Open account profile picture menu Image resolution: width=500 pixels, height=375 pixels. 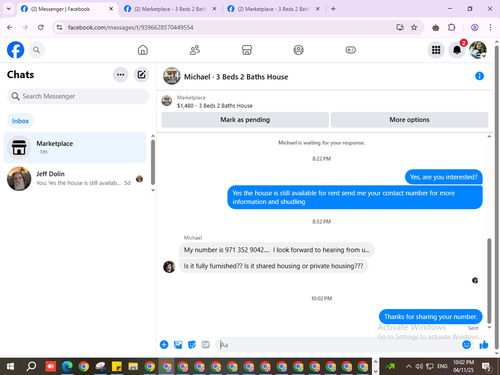478,50
